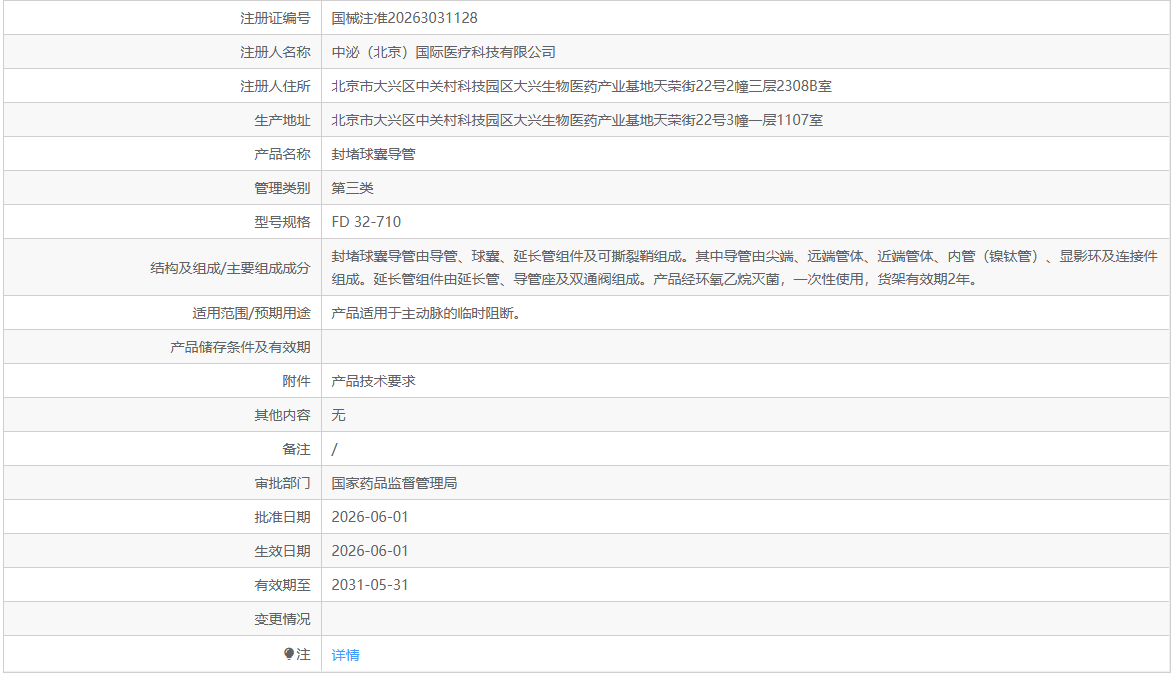1174x675 pixels.
Task: Click the 产品储存条件及有效期 label
Action: [240, 347]
